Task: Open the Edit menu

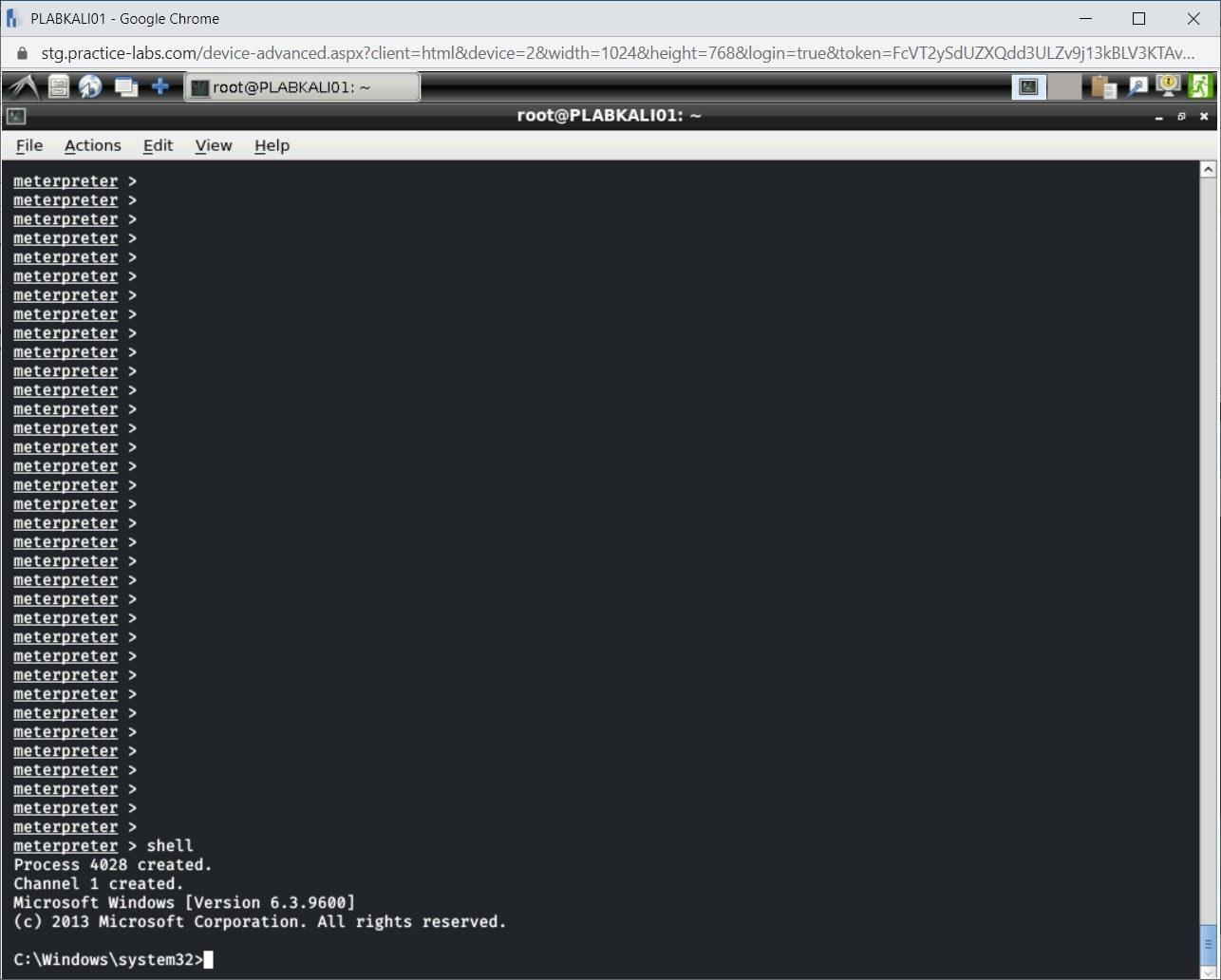Action: (158, 145)
